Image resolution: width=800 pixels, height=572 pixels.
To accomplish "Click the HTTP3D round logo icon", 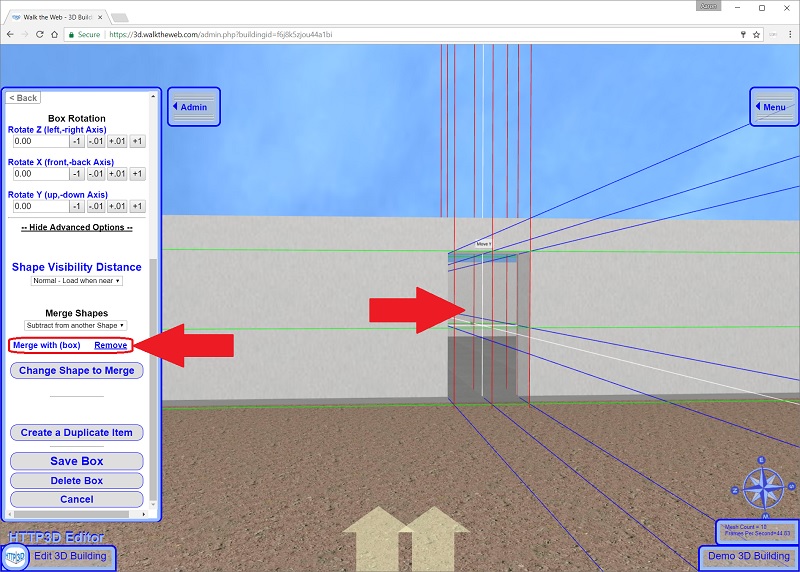I will pos(14,557).
